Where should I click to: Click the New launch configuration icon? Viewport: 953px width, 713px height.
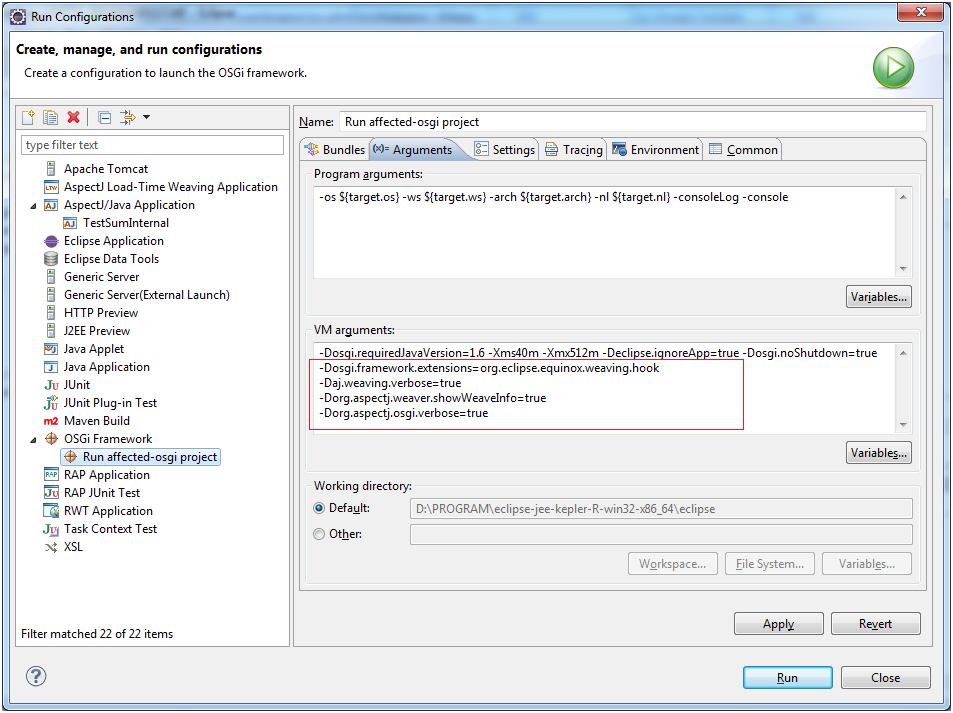coord(29,117)
